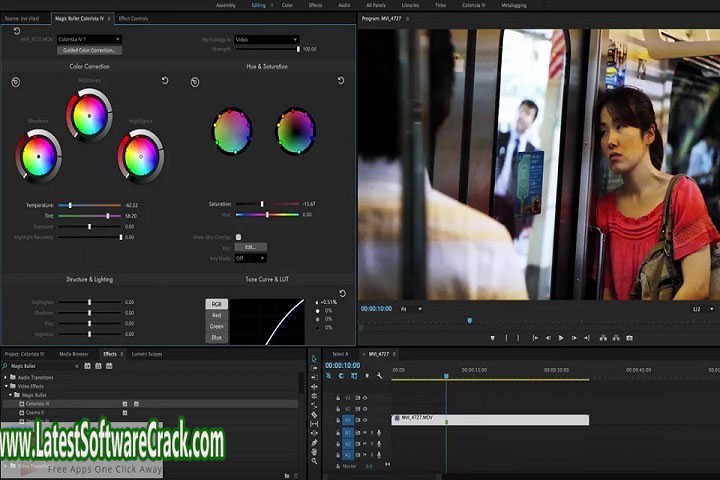Image resolution: width=720 pixels, height=480 pixels.
Task: Open the Media Browser tab
Action: pyautogui.click(x=74, y=354)
